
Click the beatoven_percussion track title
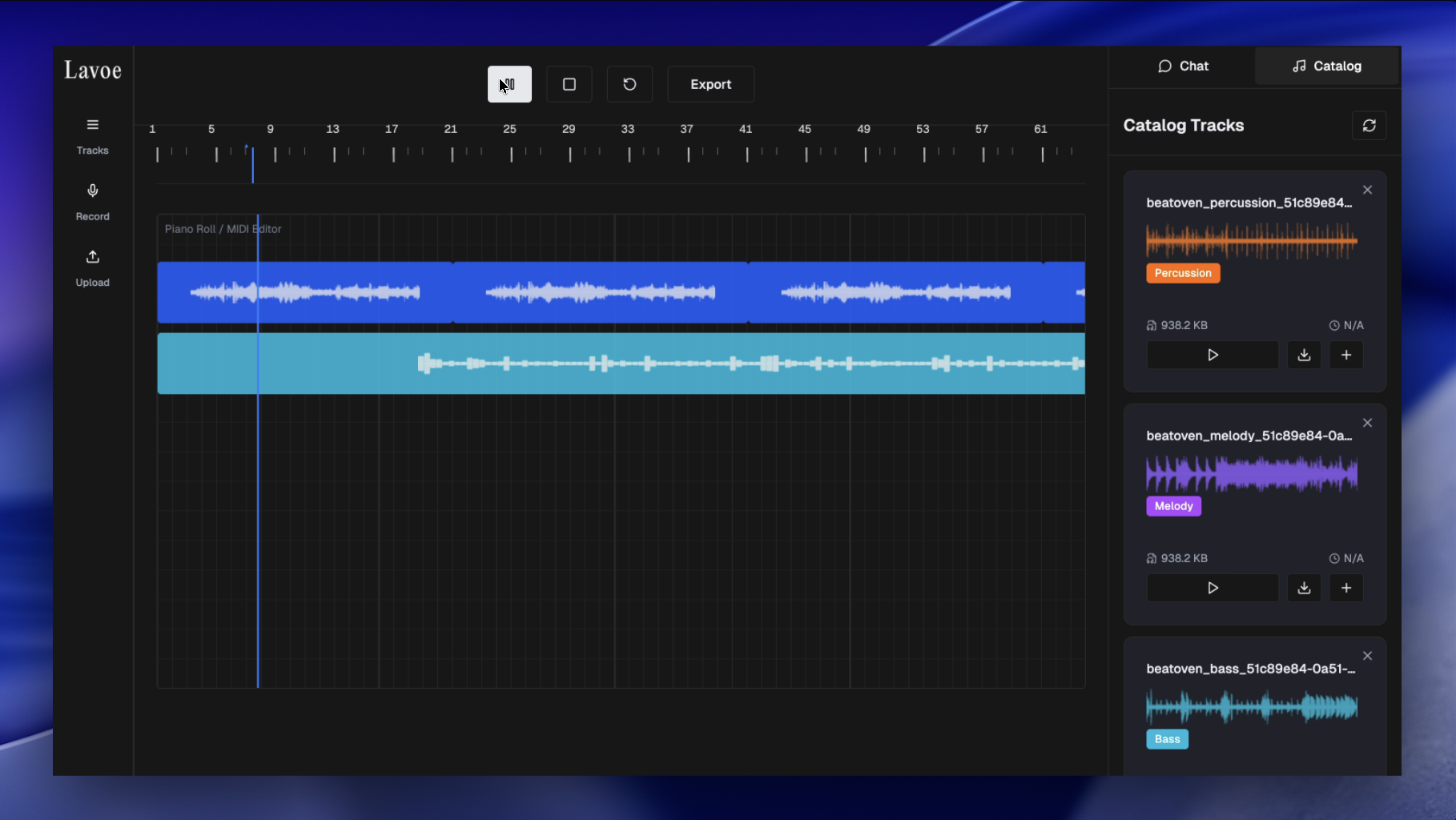[x=1249, y=203]
